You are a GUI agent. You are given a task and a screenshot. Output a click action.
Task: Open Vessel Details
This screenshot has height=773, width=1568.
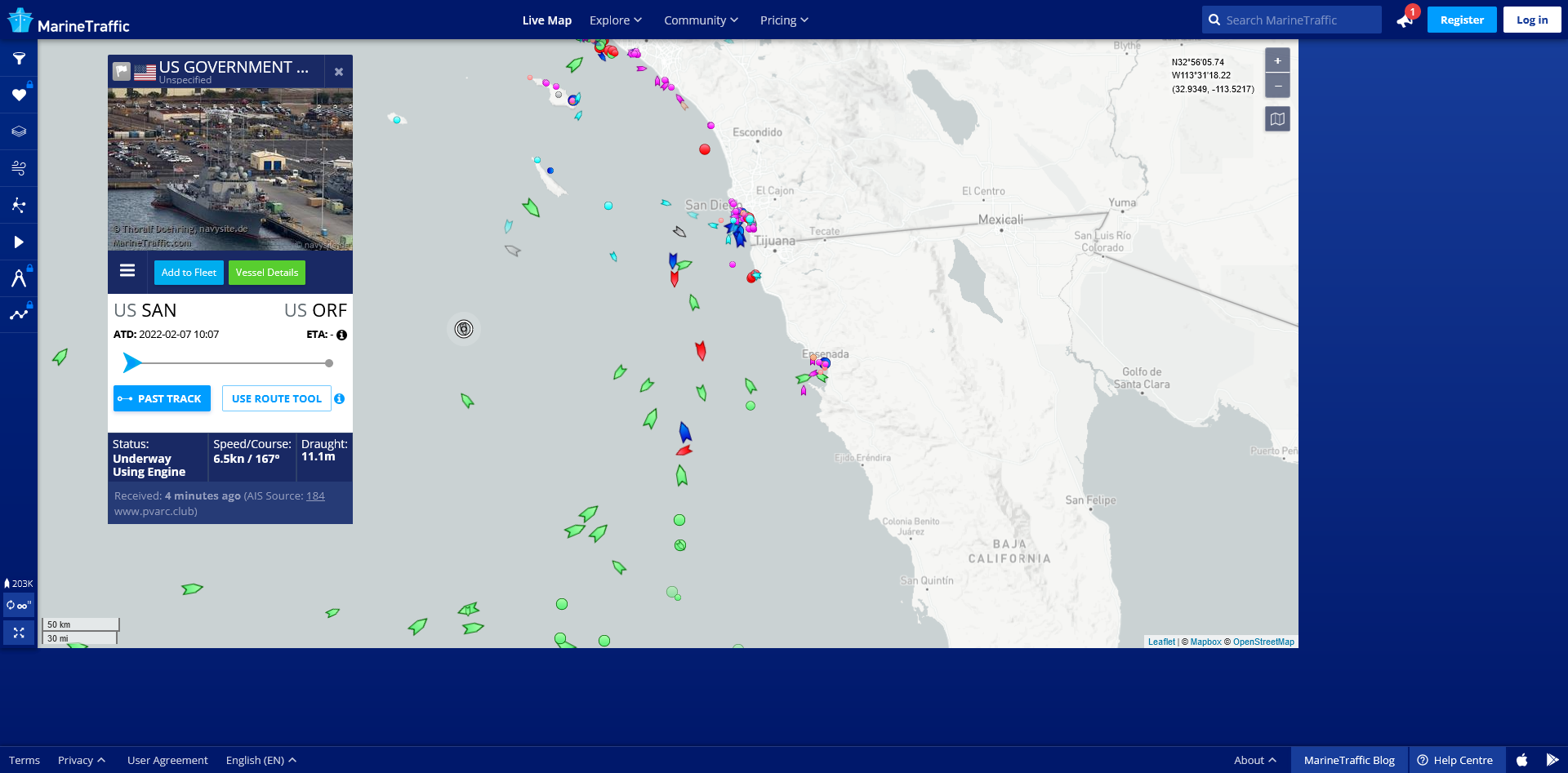pyautogui.click(x=267, y=273)
